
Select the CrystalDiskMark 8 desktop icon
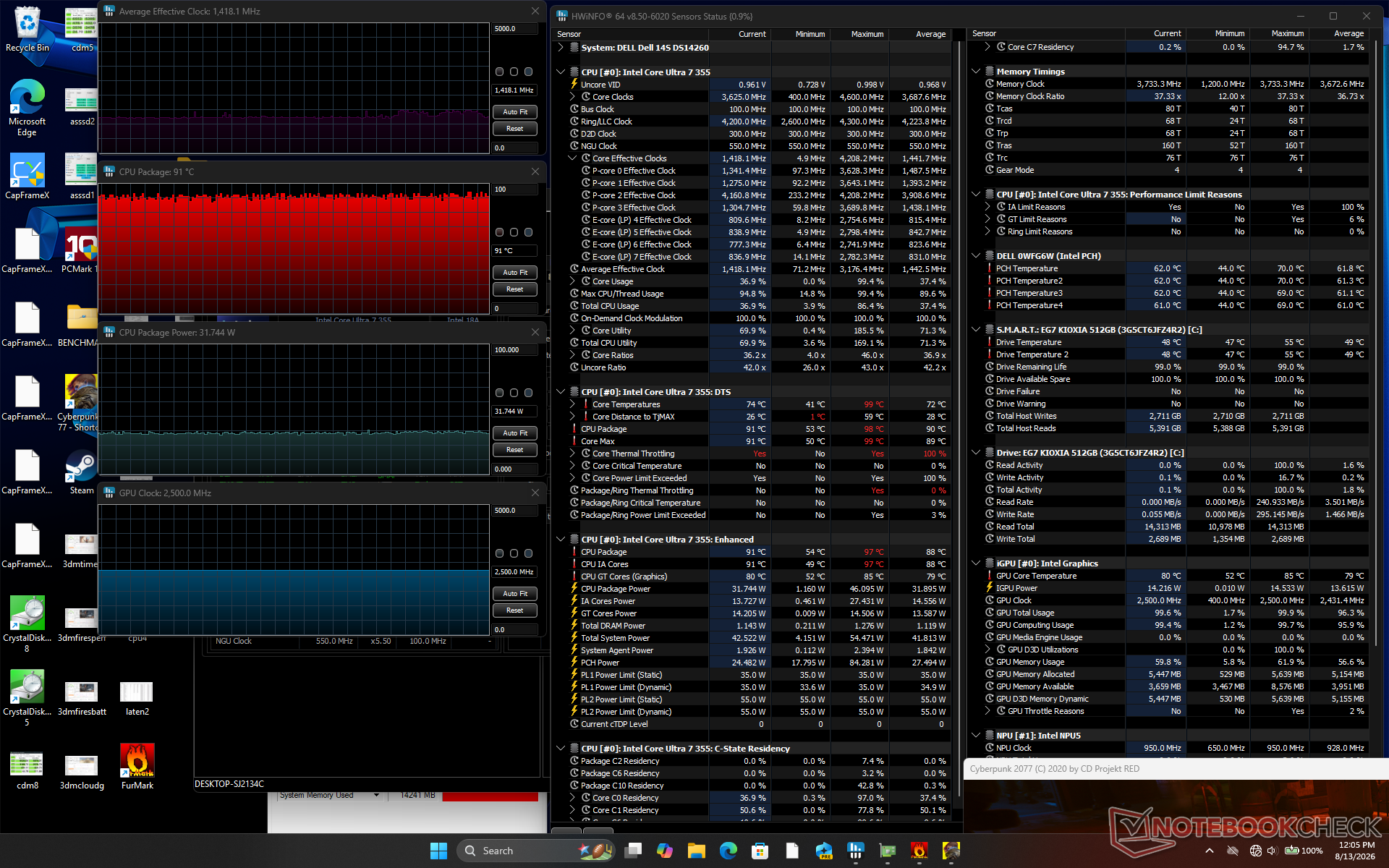[27, 624]
